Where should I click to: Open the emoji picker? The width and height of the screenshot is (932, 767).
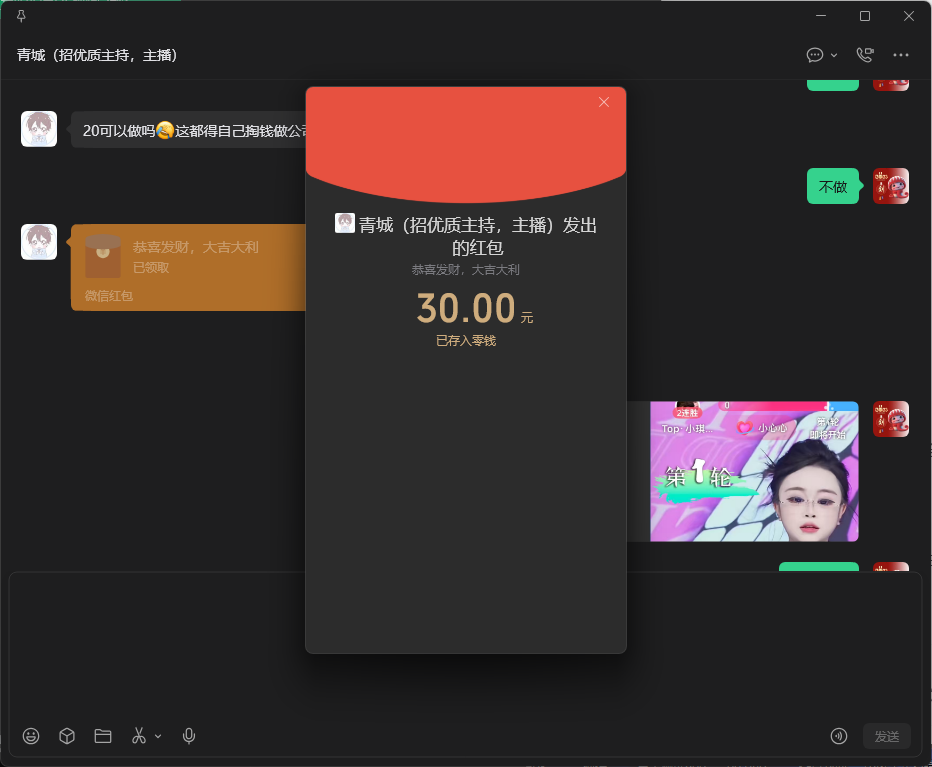(31, 736)
